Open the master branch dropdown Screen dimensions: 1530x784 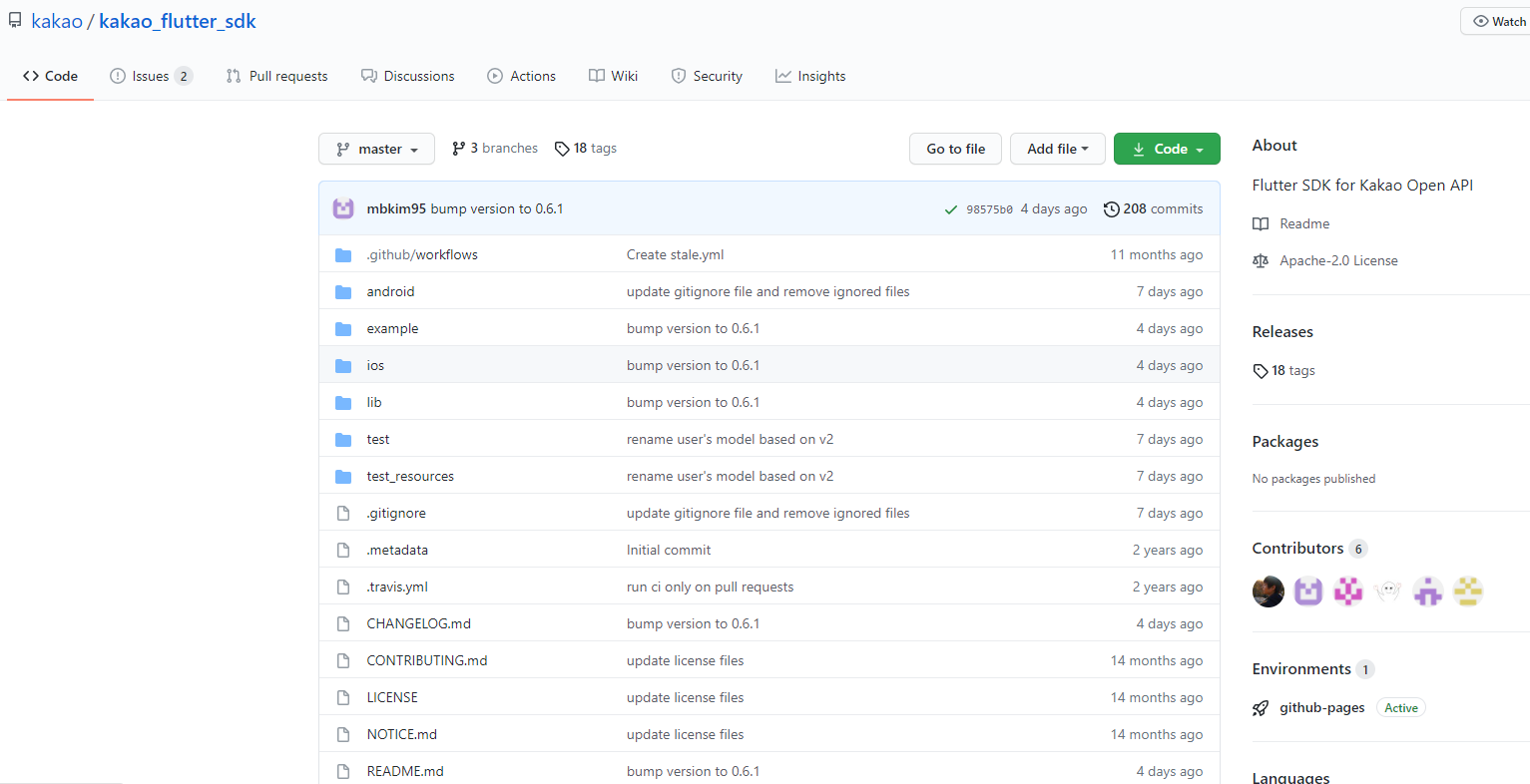tap(376, 149)
